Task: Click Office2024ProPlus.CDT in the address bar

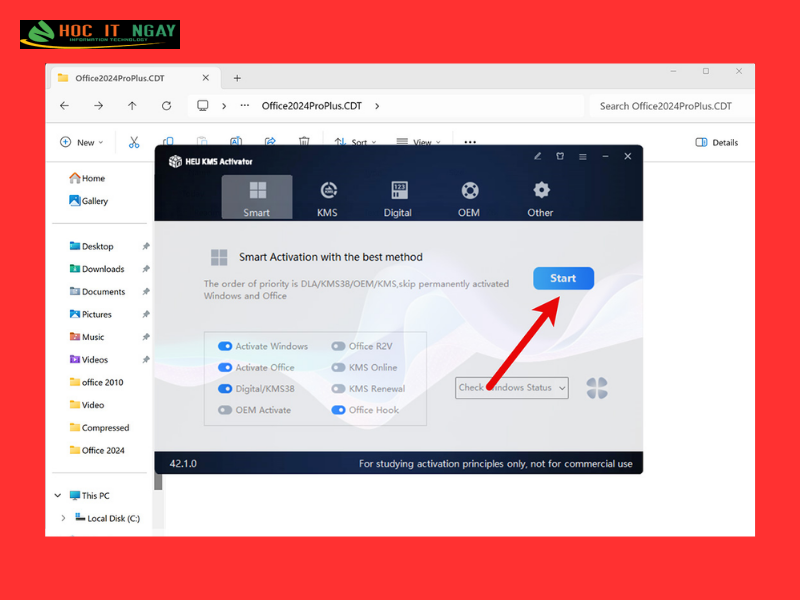Action: 312,106
